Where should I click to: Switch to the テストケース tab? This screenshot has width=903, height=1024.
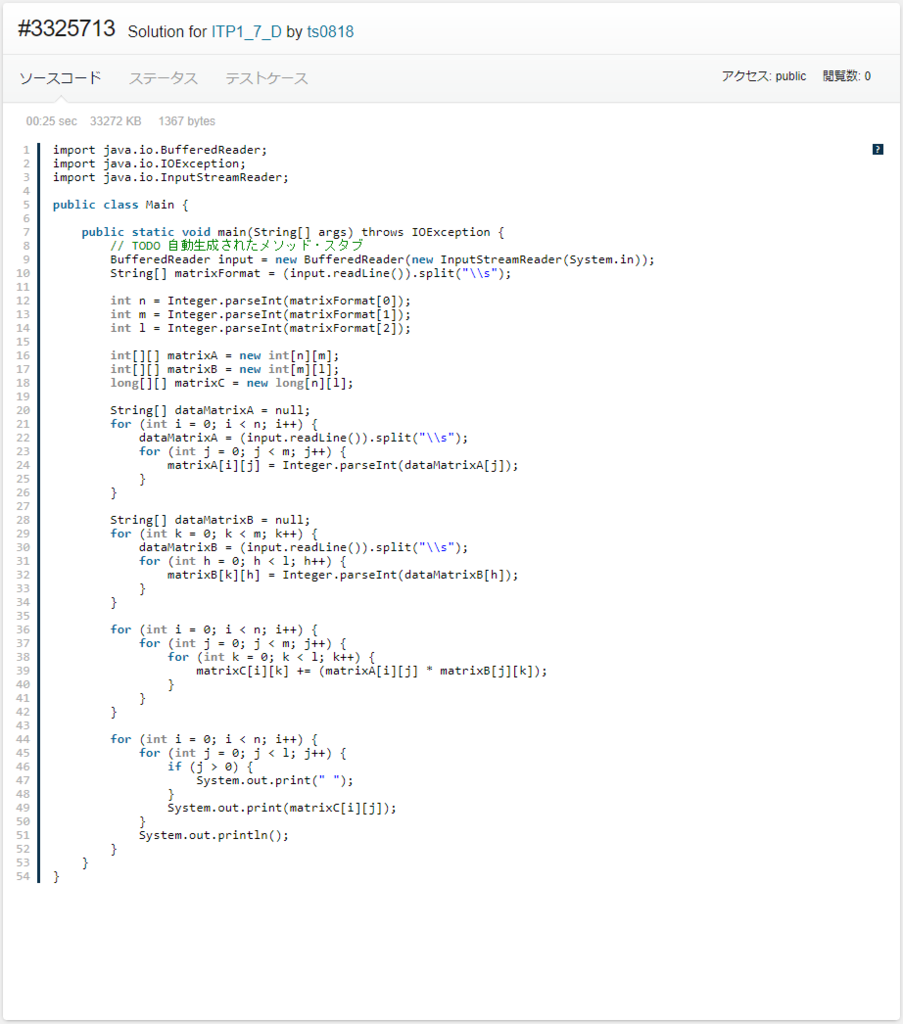click(x=266, y=78)
